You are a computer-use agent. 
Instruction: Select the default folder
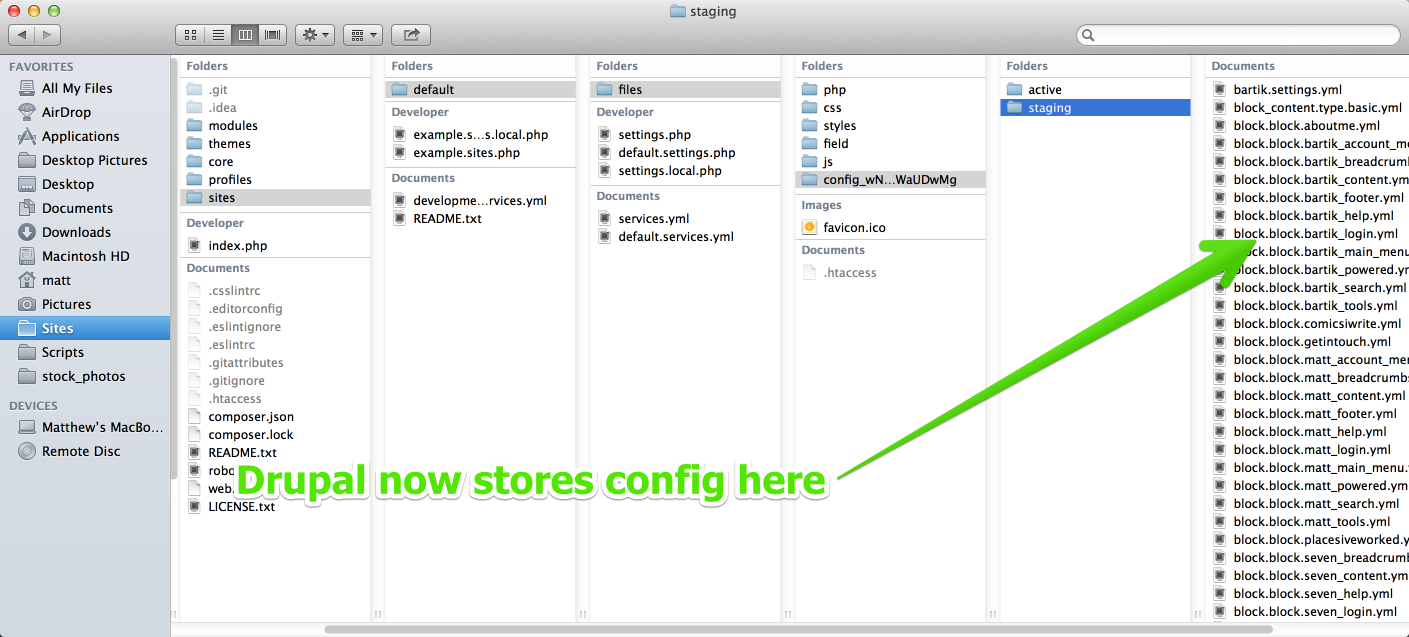480,89
